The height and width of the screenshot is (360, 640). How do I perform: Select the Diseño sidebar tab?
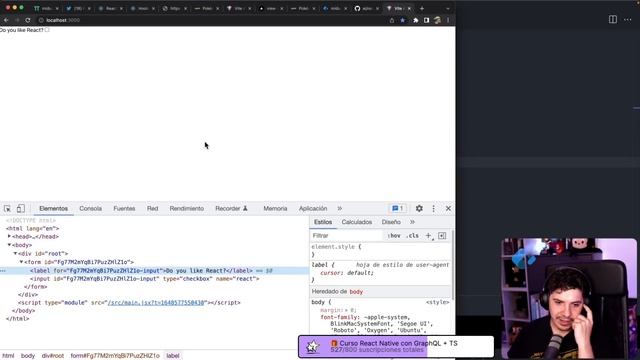click(x=391, y=222)
